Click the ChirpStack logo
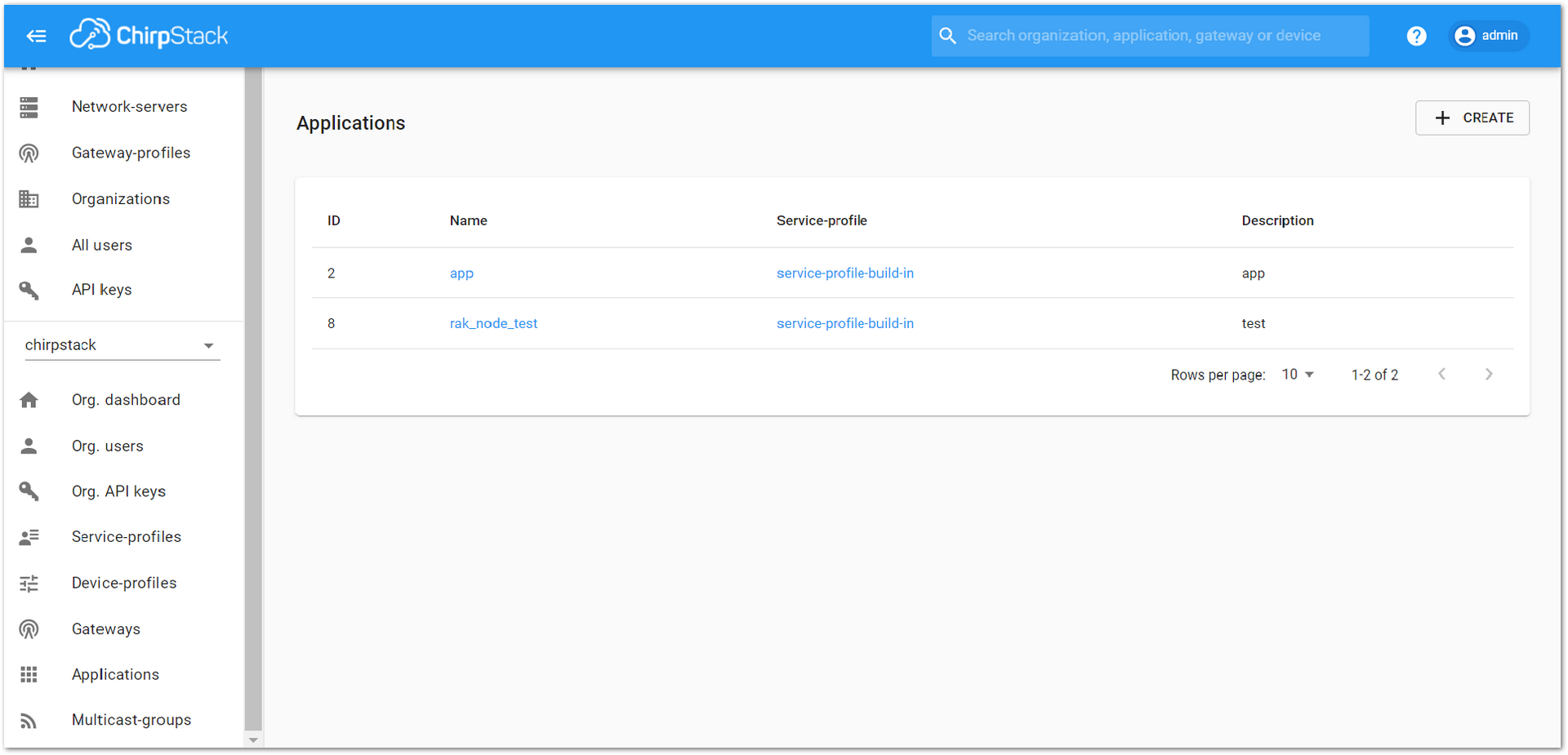 [149, 35]
